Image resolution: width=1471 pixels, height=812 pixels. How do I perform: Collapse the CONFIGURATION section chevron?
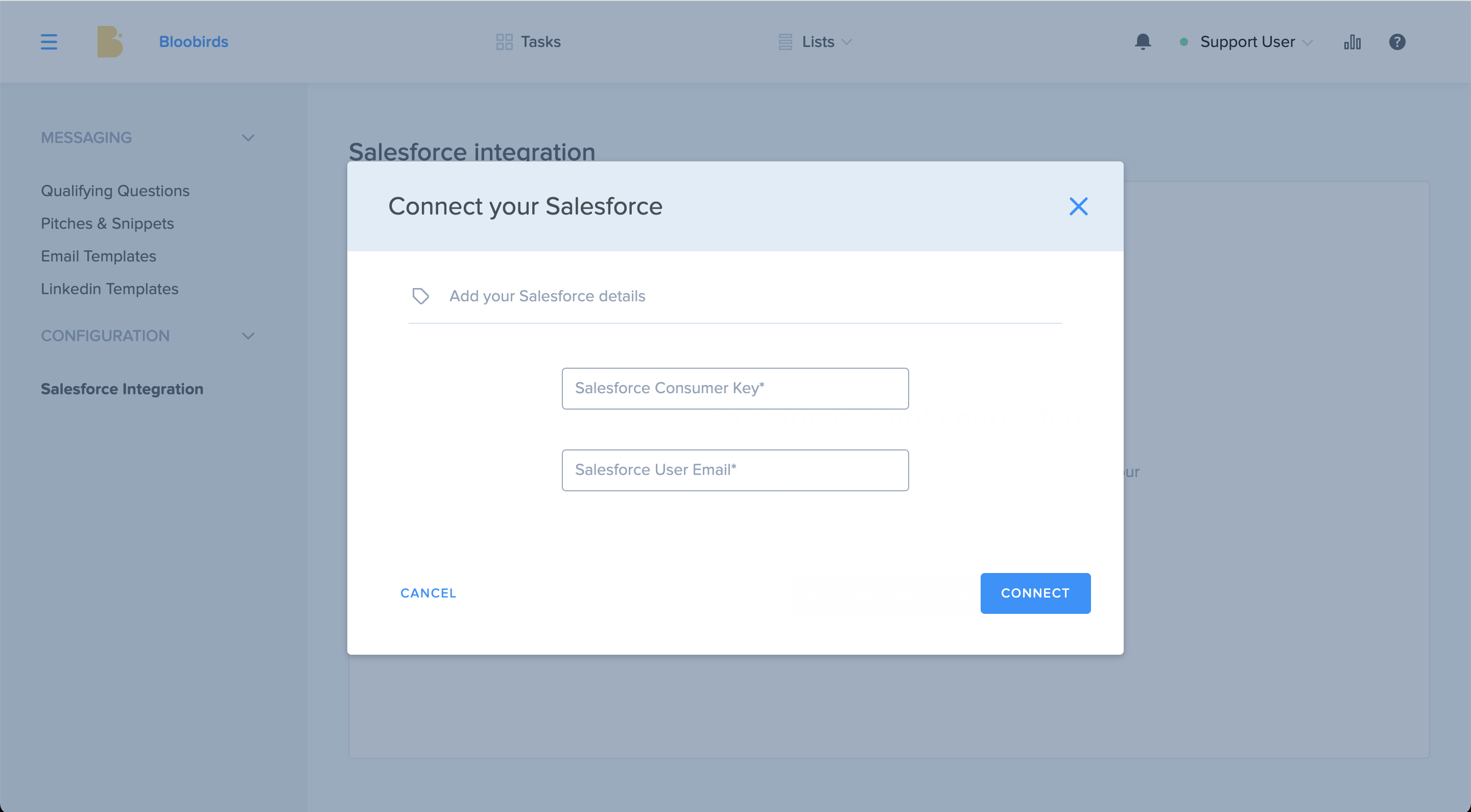(248, 336)
